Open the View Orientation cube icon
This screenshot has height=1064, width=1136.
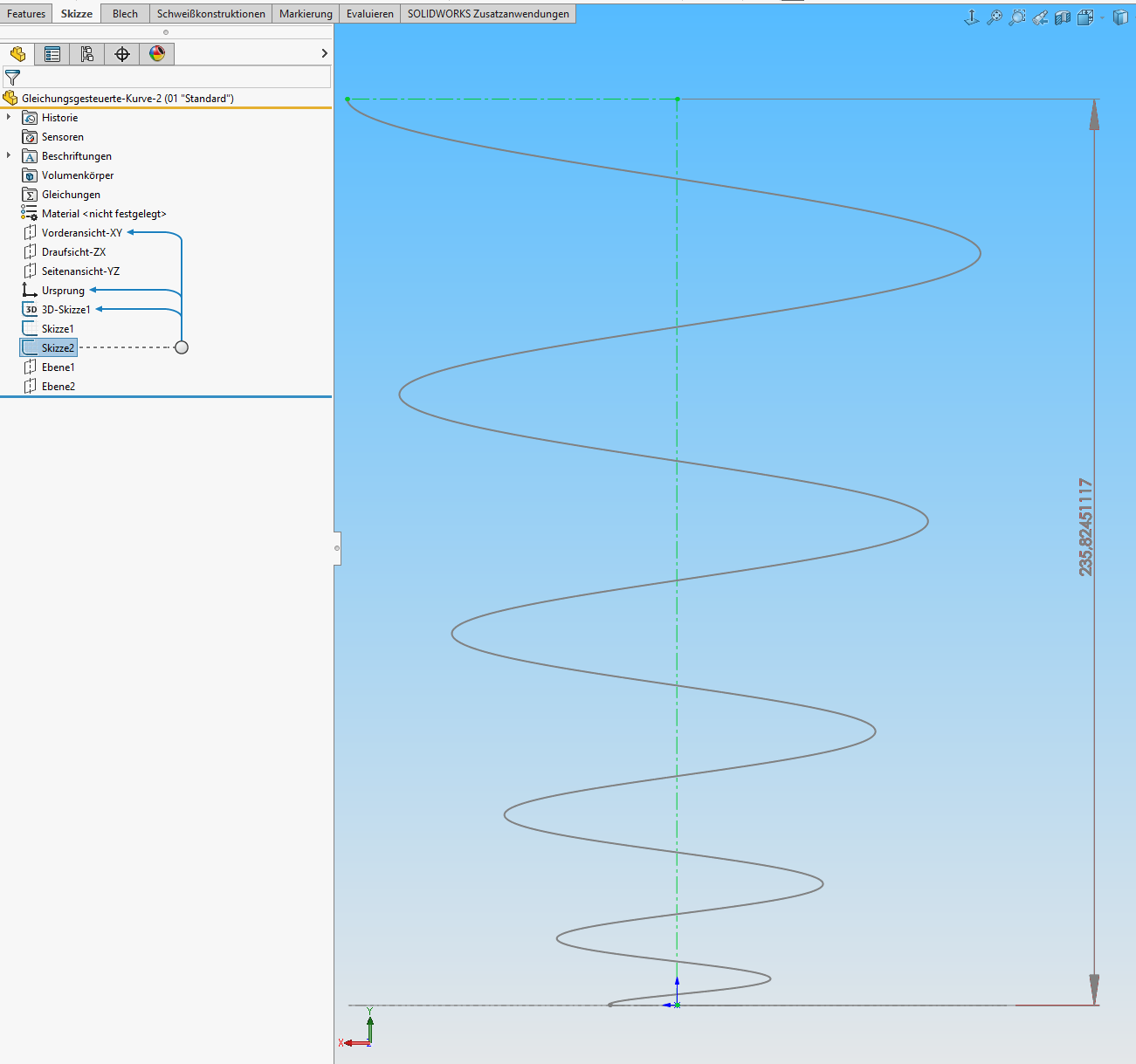click(x=1085, y=17)
